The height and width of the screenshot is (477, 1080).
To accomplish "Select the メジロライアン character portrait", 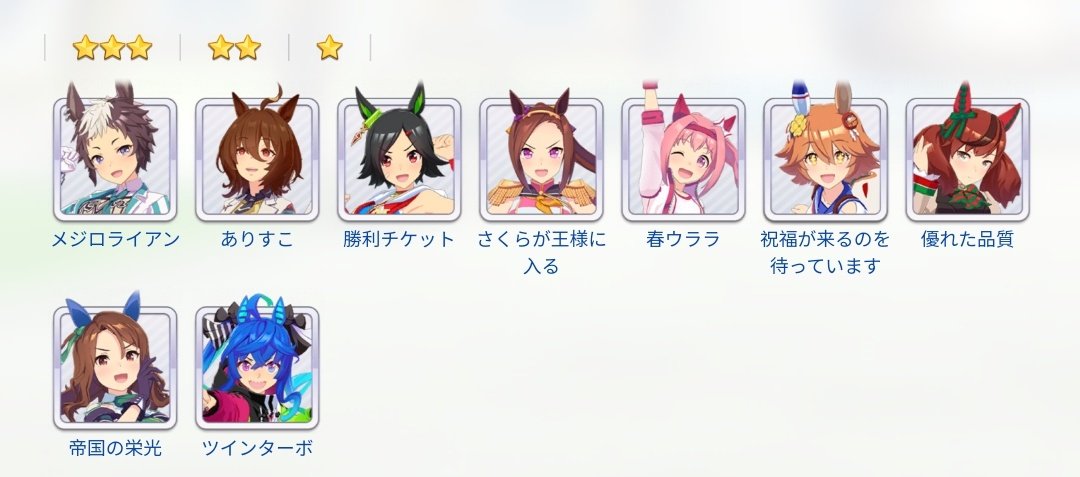I will tap(115, 159).
